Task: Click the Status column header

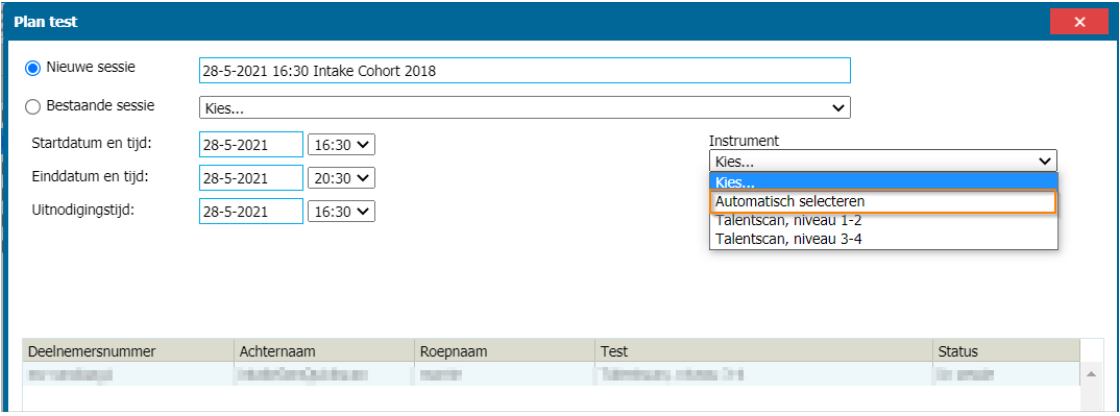Action: tap(1003, 351)
